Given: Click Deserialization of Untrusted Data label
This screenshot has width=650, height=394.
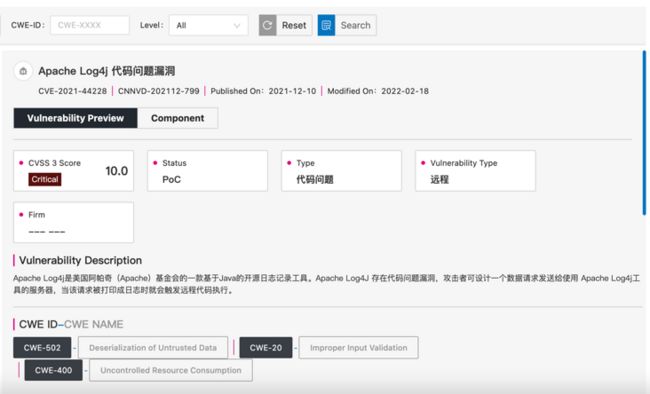Looking at the screenshot, I should click(153, 348).
